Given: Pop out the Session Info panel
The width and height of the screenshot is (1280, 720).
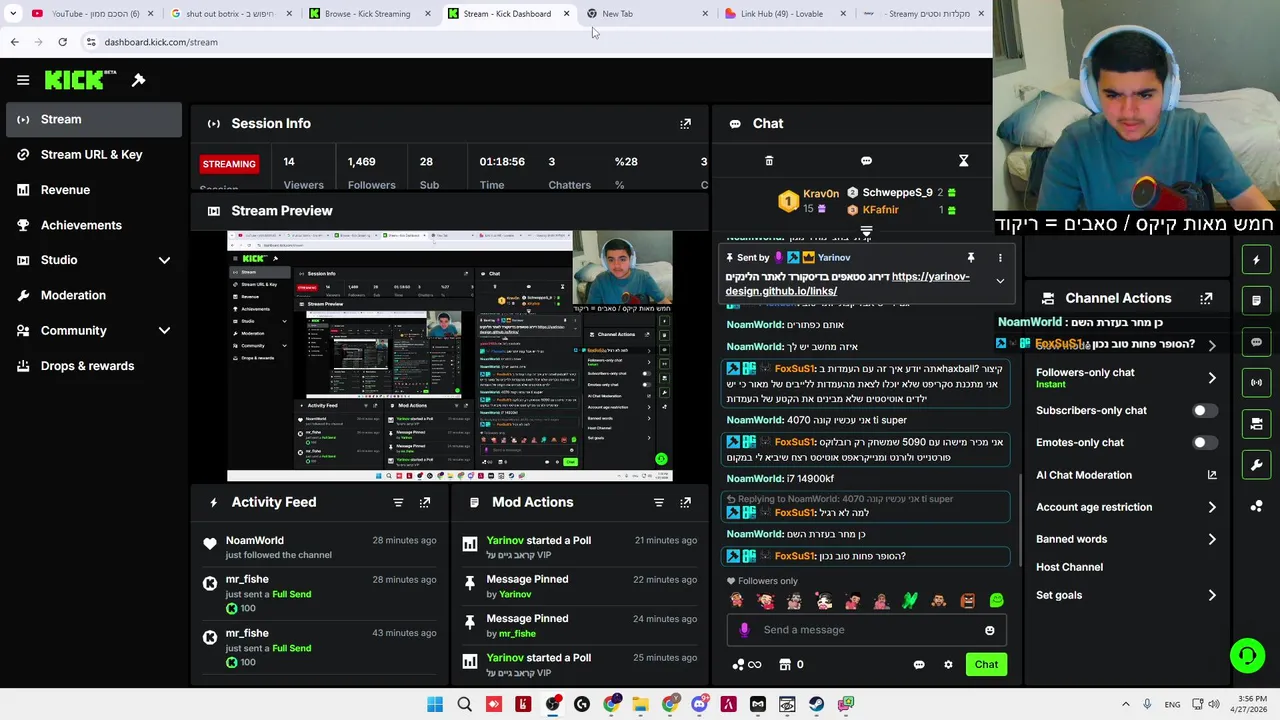Looking at the screenshot, I should (685, 124).
